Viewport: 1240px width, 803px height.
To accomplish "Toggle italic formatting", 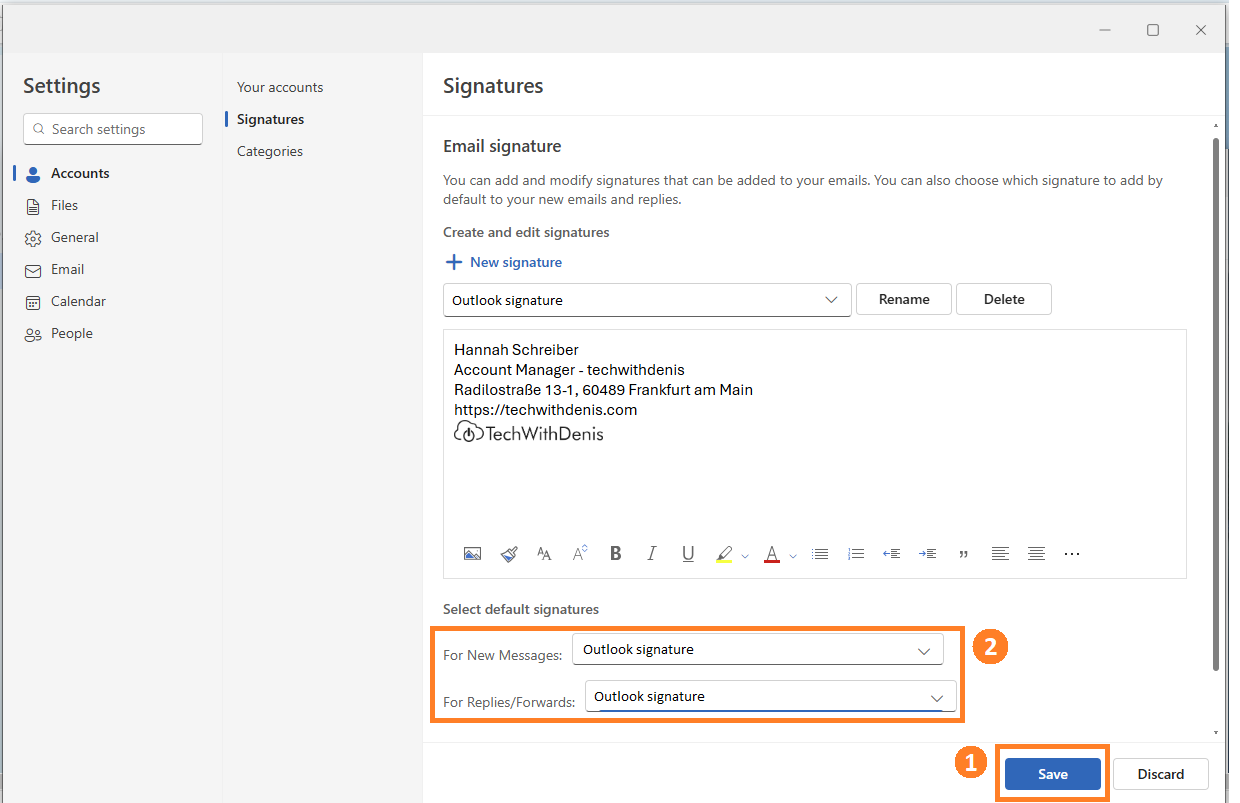I will [x=652, y=553].
